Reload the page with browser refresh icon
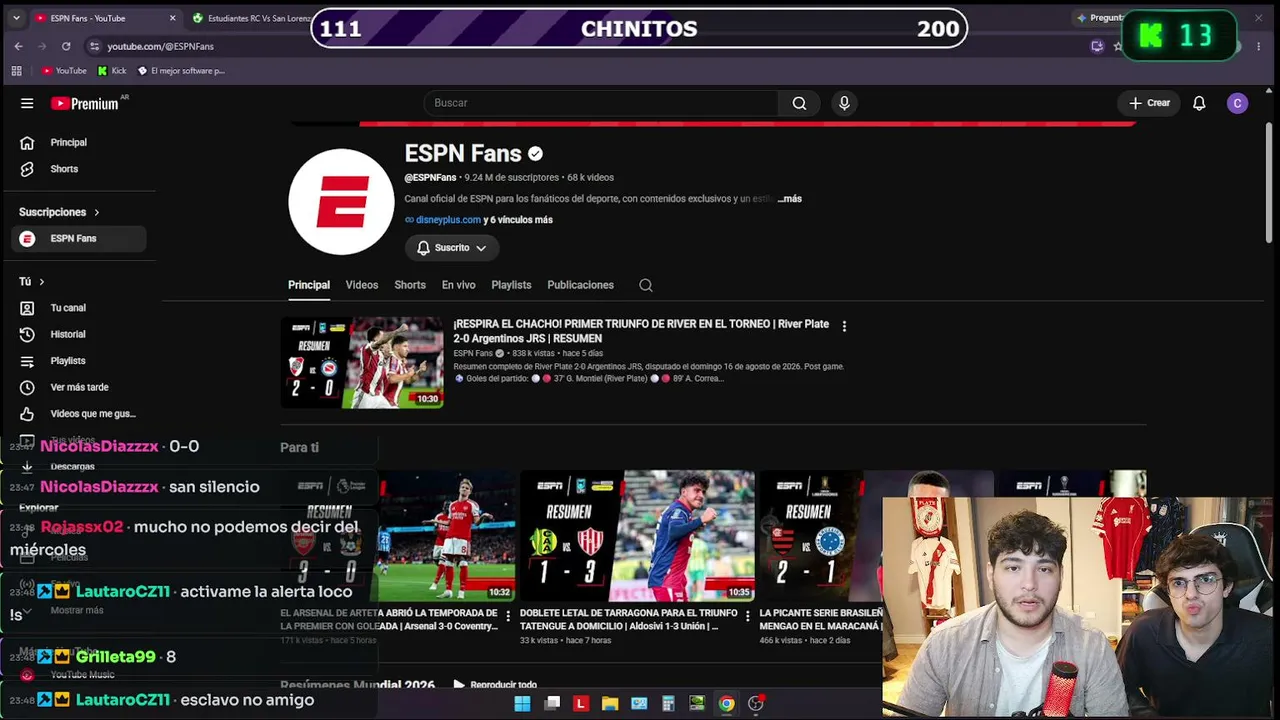 click(x=66, y=46)
